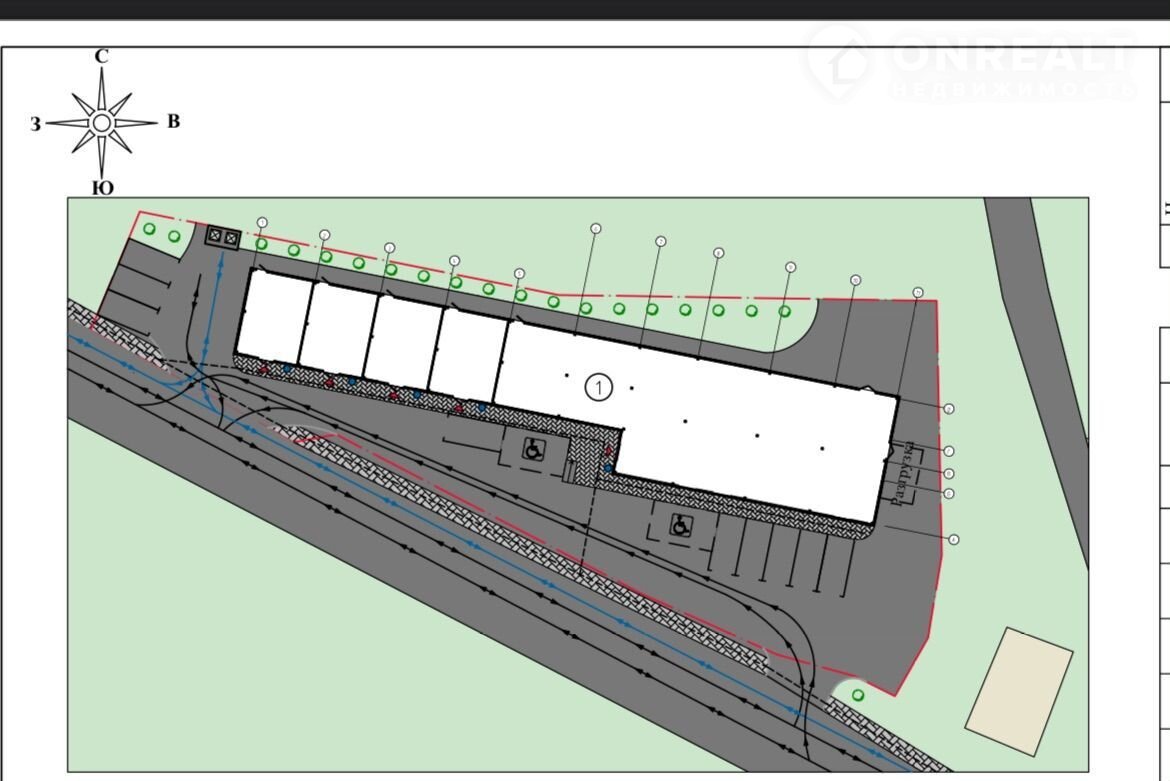Image resolution: width=1170 pixels, height=781 pixels.
Task: Click the wheelchair parking symbol nearest the building entrance
Action: point(533,450)
